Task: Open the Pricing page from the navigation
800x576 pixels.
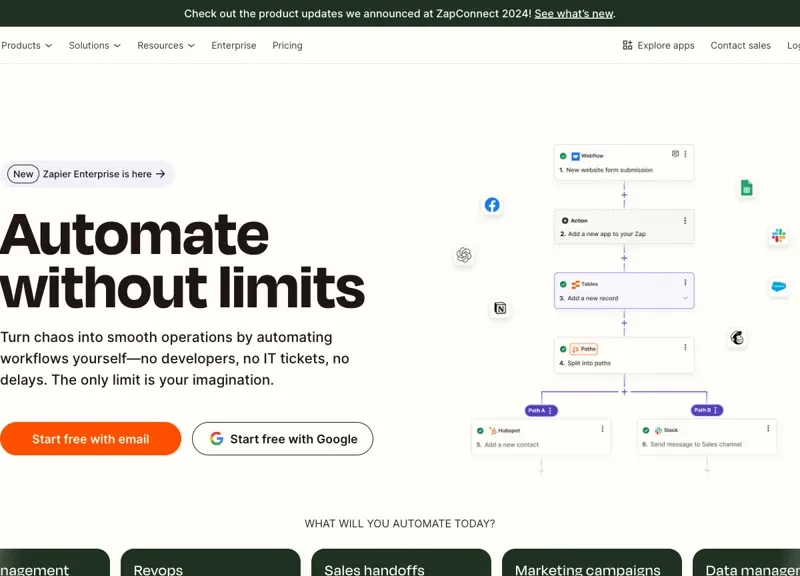Action: [x=287, y=45]
